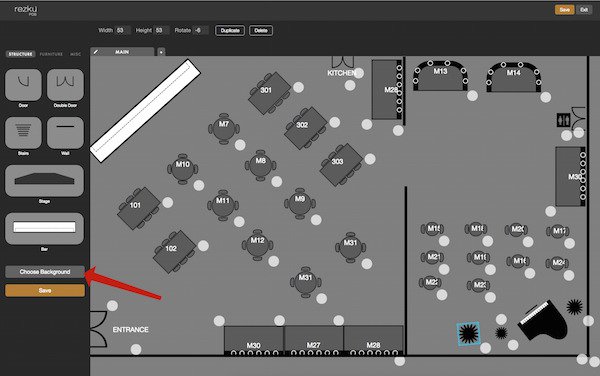Select the highlighted plant in blue box
This screenshot has width=600, height=376.
[468, 334]
